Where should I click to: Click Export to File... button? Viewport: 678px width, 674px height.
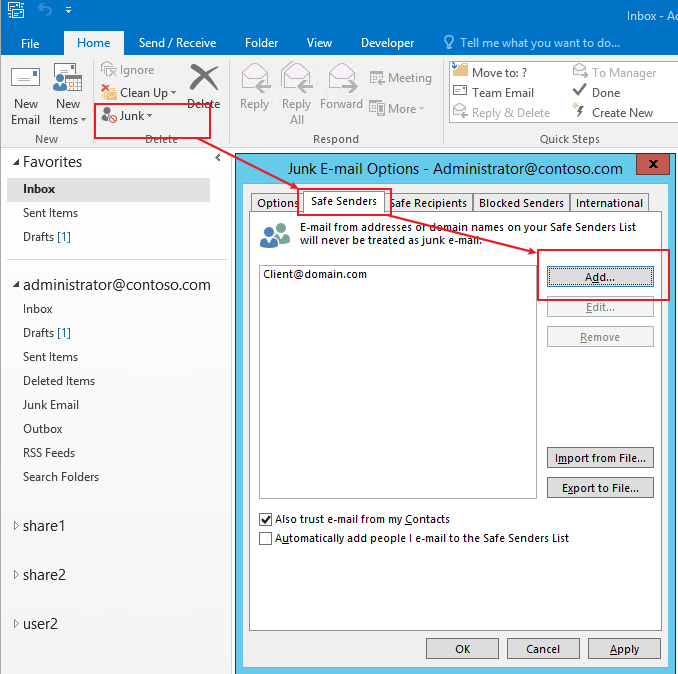(x=600, y=488)
